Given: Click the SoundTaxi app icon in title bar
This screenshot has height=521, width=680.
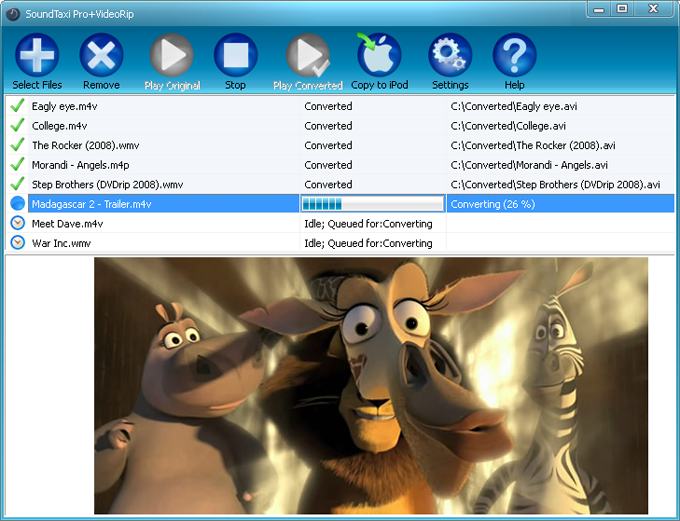Looking at the screenshot, I should coord(13,14).
